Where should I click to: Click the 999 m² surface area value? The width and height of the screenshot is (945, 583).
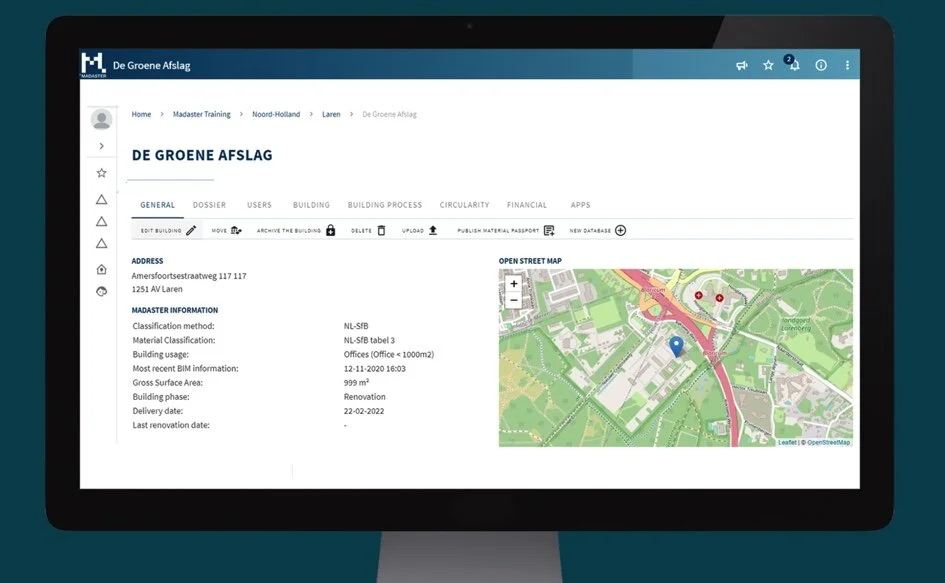point(356,382)
